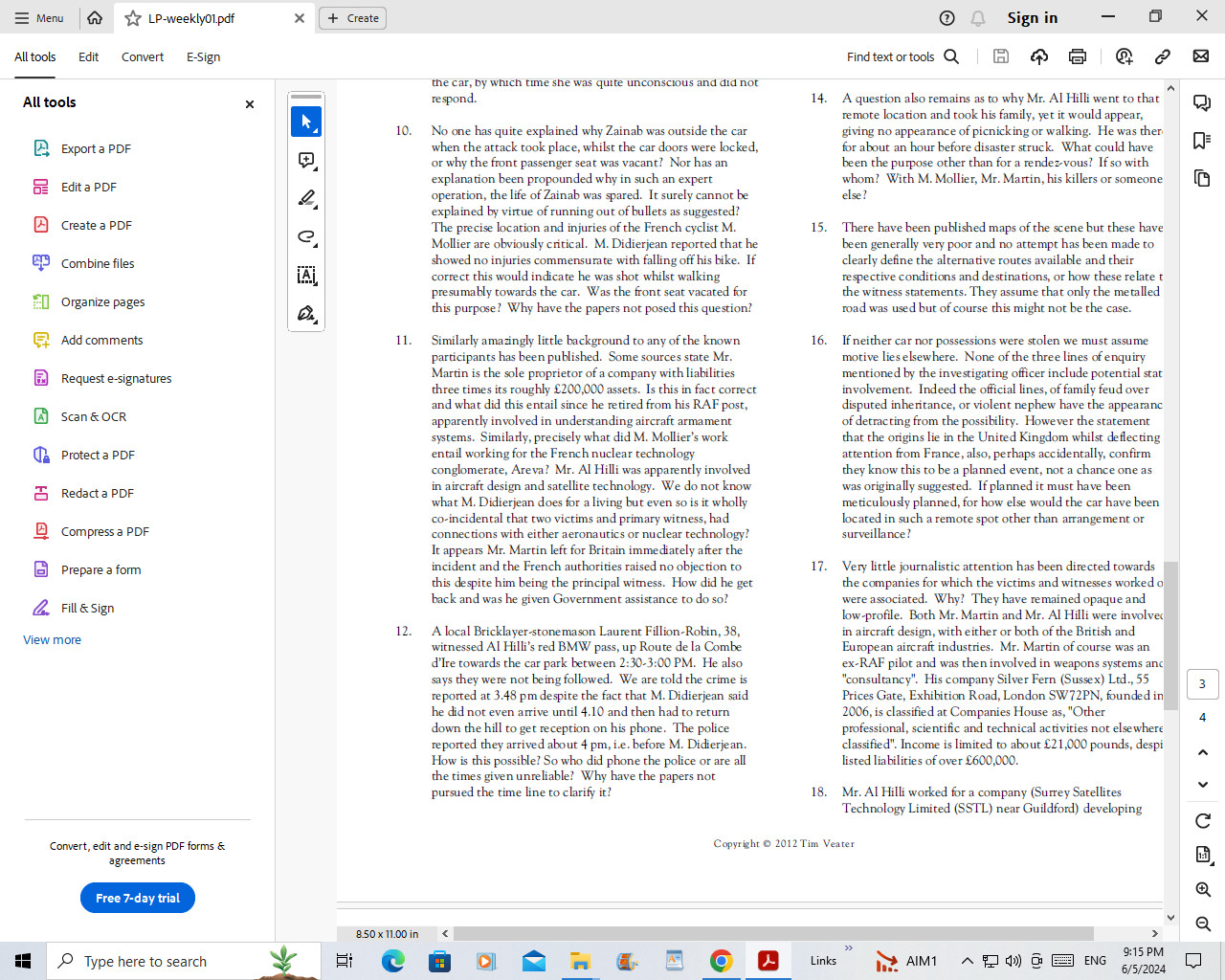The width and height of the screenshot is (1225, 980).
Task: Open the Page thumbnails panel on right rail
Action: 1202,179
